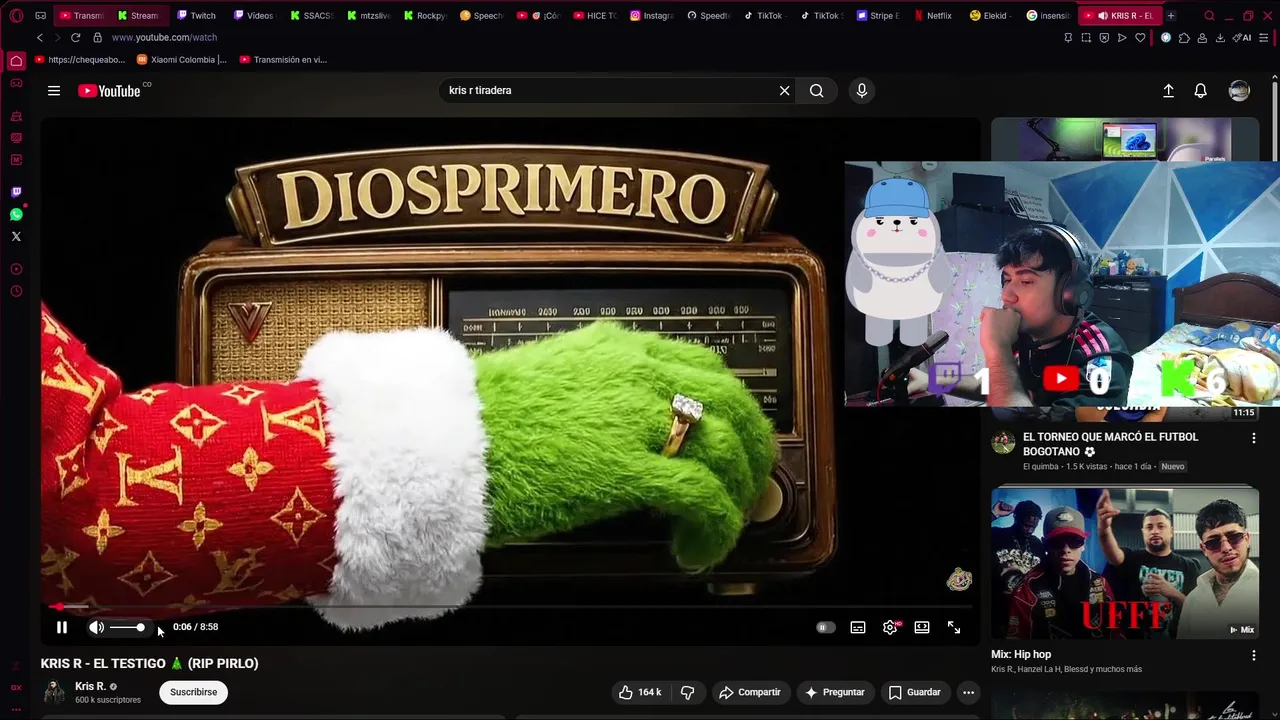Screen dimensions: 1280x720
Task: Click the Preguntar button
Action: pos(834,692)
